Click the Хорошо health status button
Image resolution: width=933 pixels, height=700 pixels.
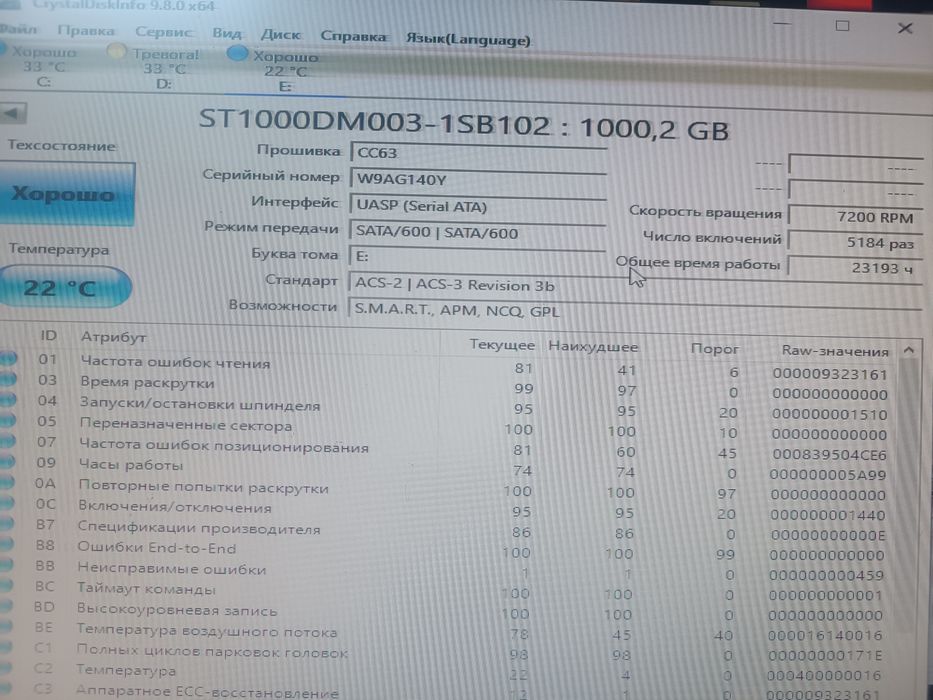pos(65,194)
